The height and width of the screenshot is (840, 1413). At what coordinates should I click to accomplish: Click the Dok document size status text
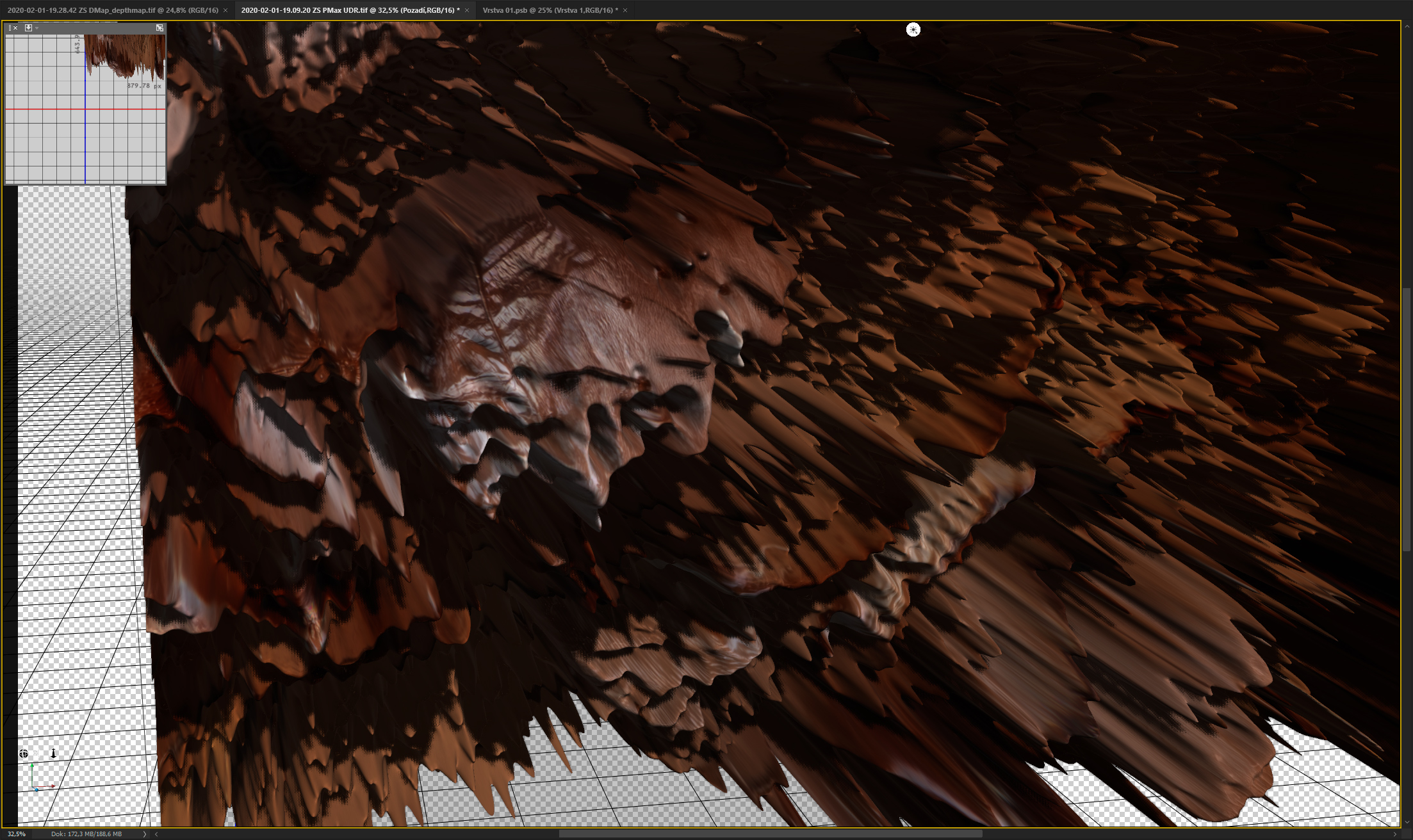pyautogui.click(x=86, y=834)
